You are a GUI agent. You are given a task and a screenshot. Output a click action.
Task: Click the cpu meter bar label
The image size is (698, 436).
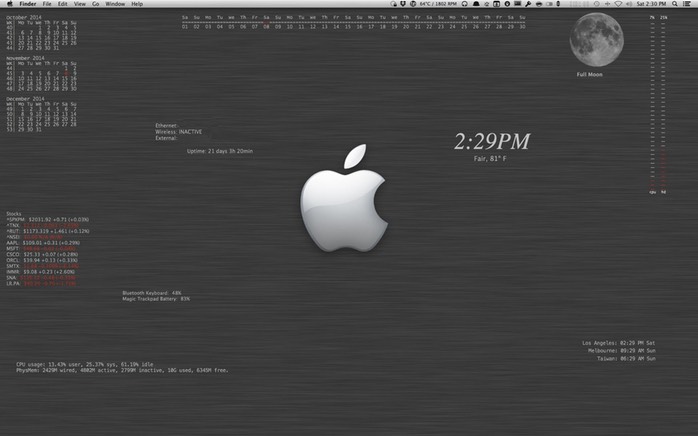(653, 192)
